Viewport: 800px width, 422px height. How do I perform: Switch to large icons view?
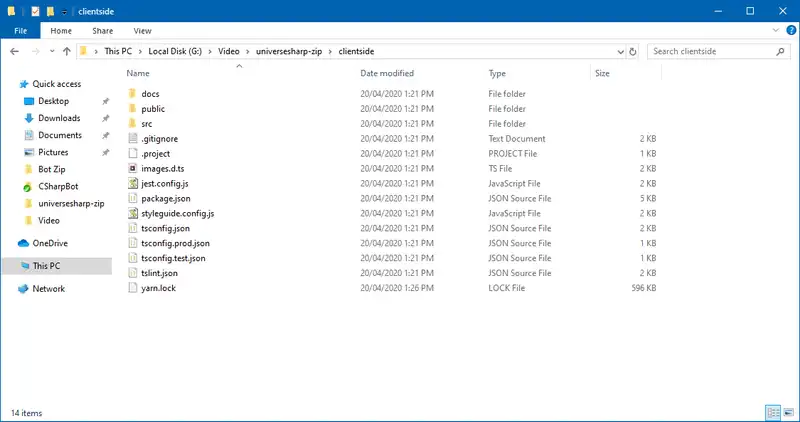[786, 412]
